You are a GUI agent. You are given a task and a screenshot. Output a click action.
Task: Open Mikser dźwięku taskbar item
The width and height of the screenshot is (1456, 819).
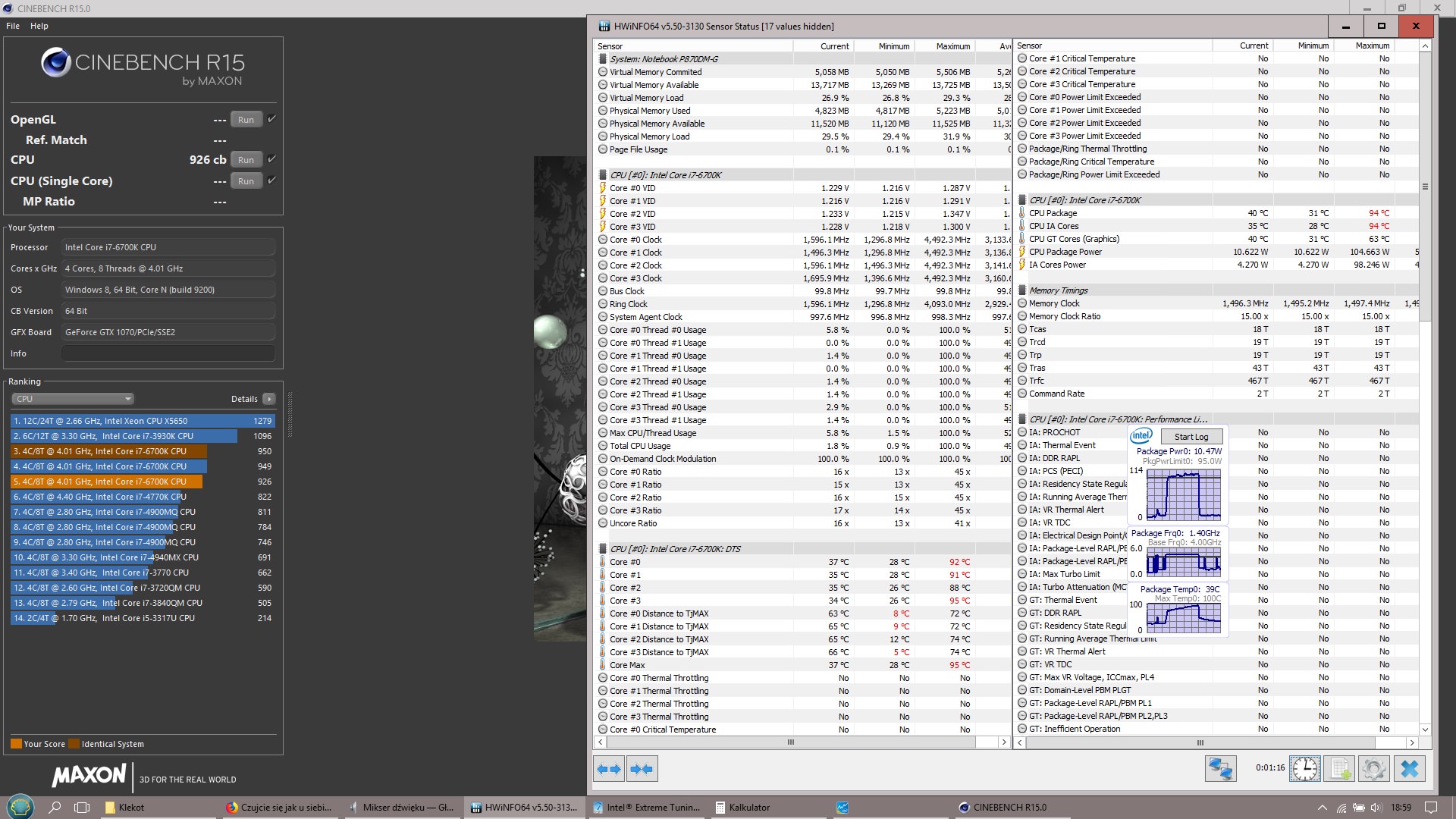point(402,808)
